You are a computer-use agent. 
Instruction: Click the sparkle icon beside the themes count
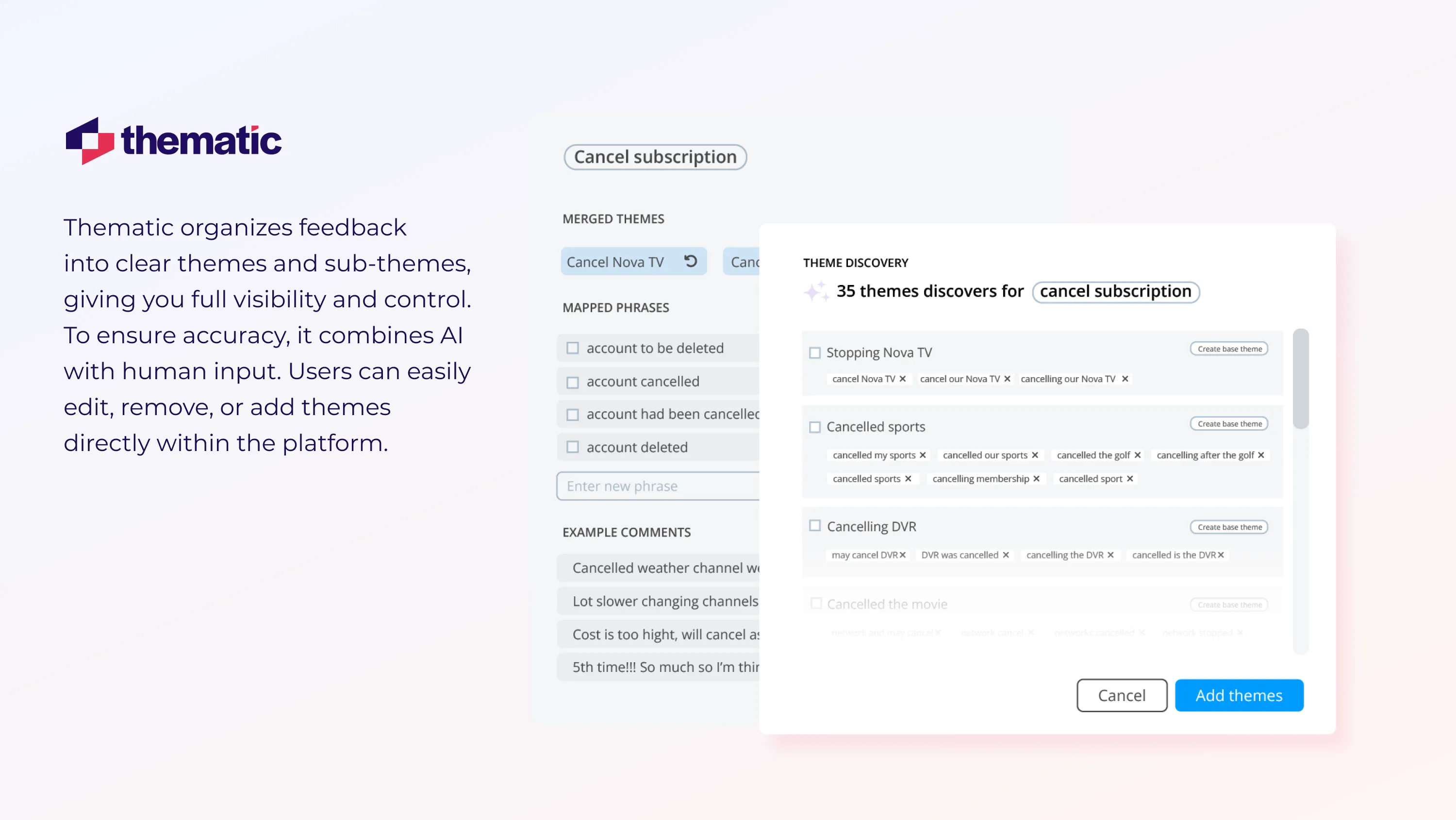click(816, 291)
